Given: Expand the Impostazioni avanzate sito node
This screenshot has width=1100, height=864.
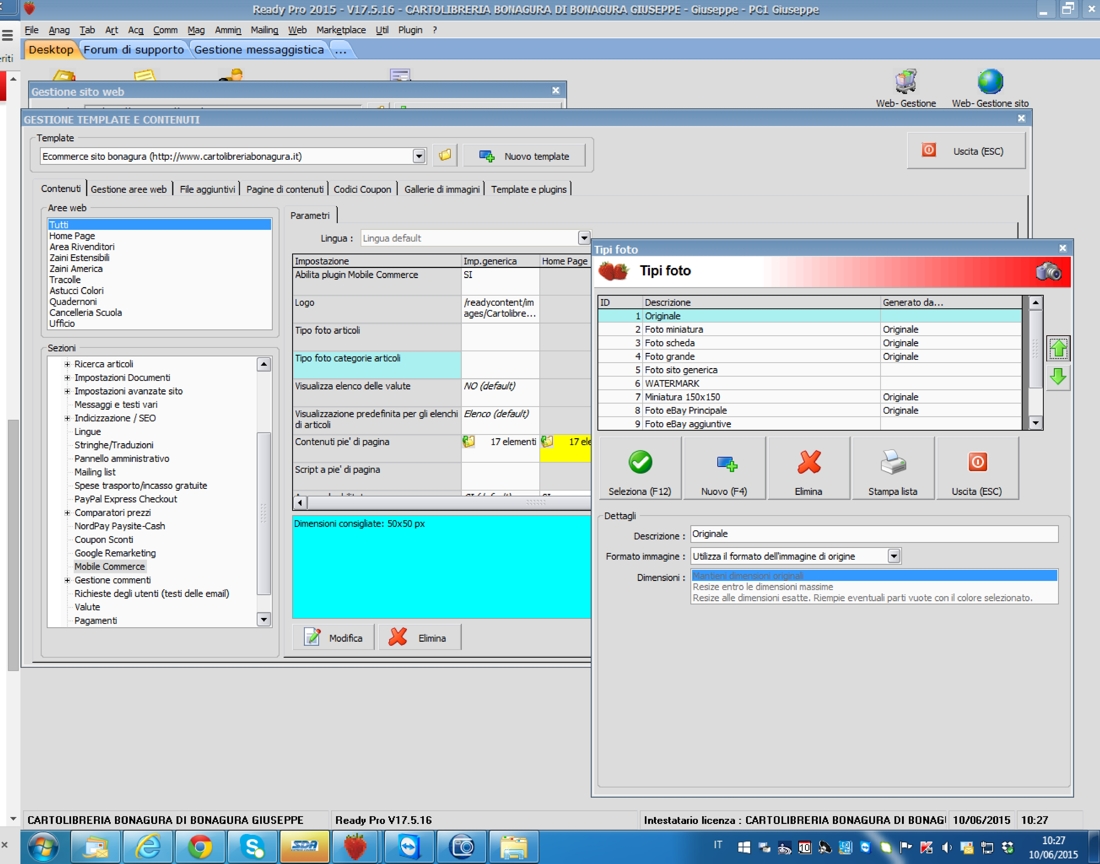Looking at the screenshot, I should (67, 391).
